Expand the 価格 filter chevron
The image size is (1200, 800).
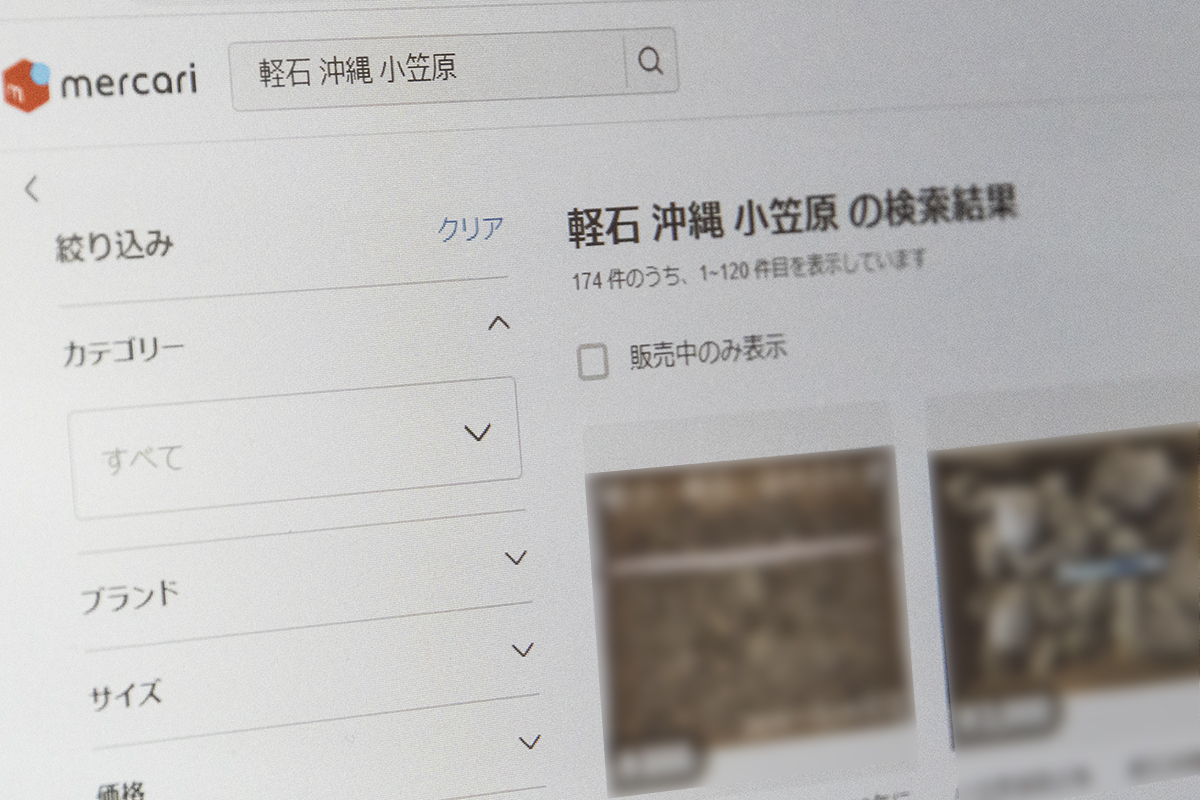(530, 742)
